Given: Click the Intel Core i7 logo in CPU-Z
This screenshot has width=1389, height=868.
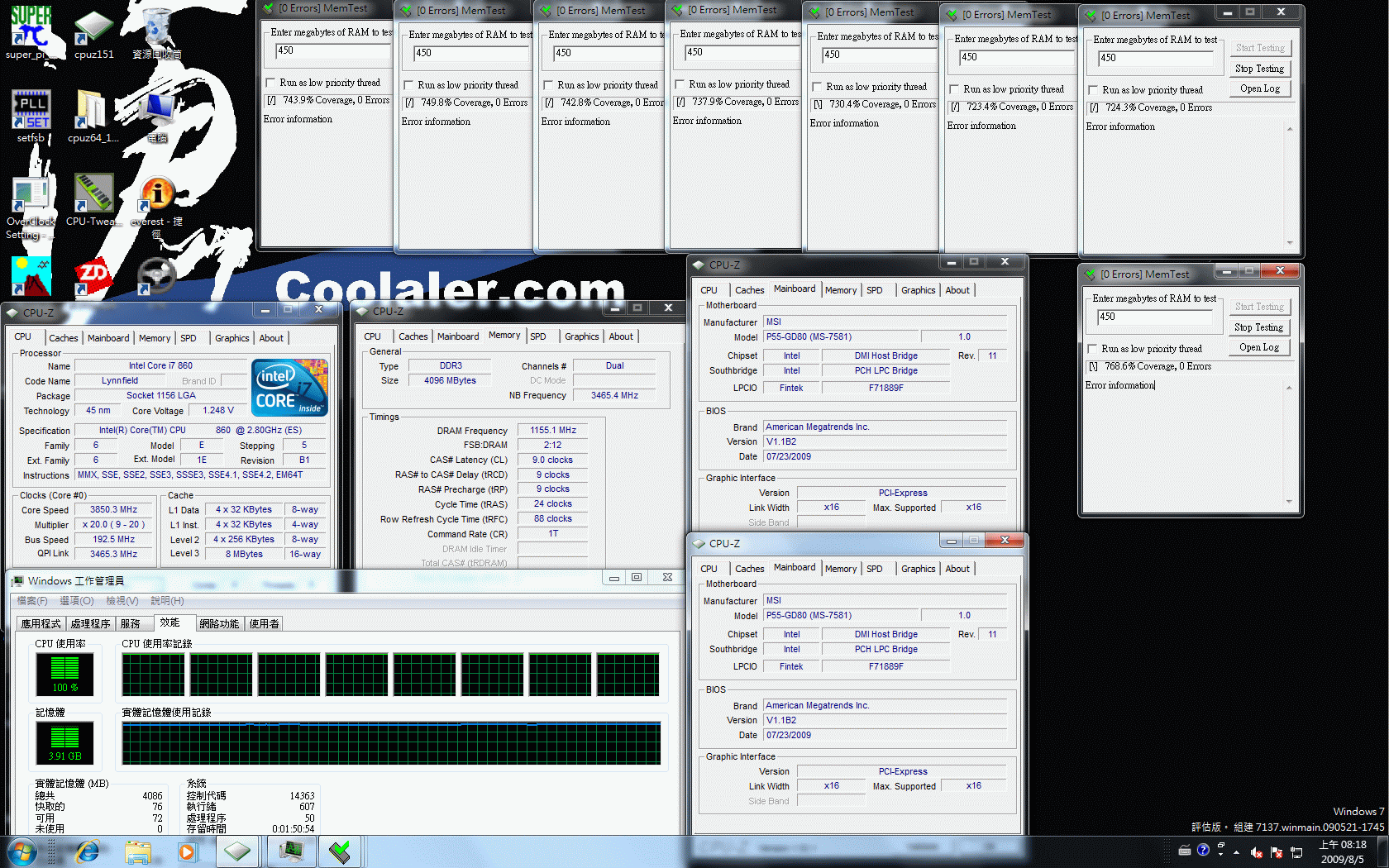Looking at the screenshot, I should tap(289, 387).
